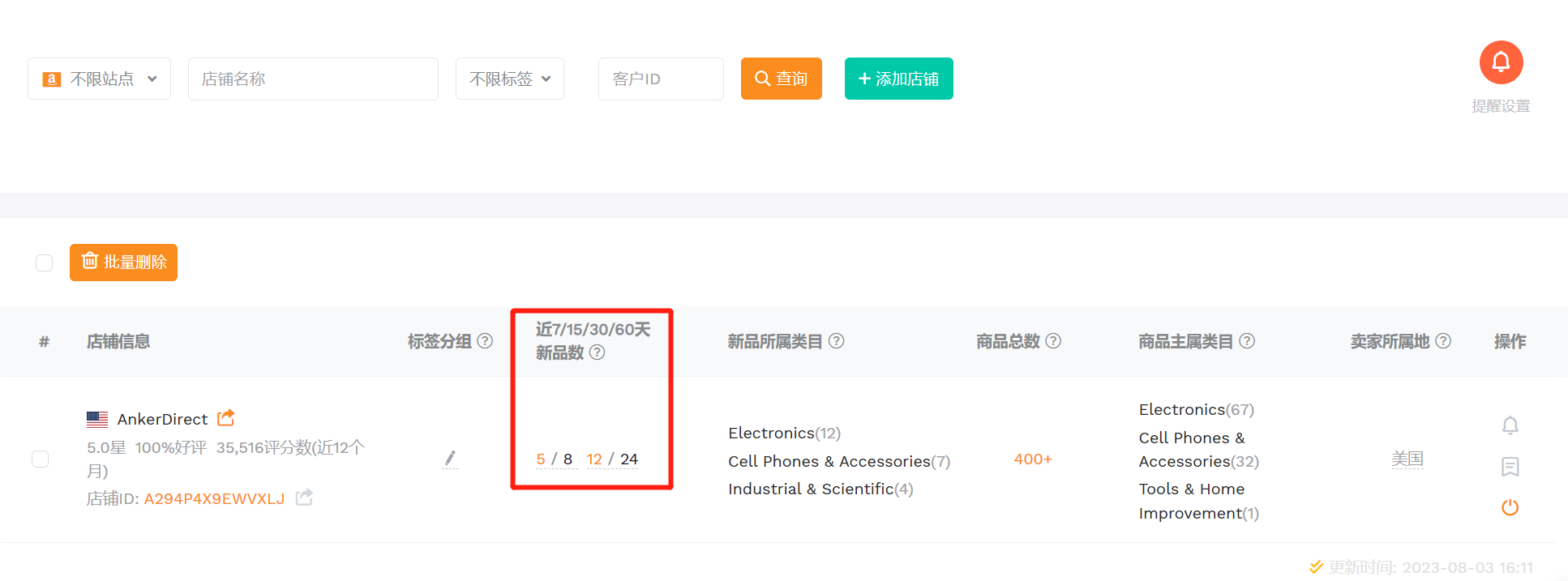
Task: Click the external link icon beside AnkerDirect
Action: tap(226, 418)
